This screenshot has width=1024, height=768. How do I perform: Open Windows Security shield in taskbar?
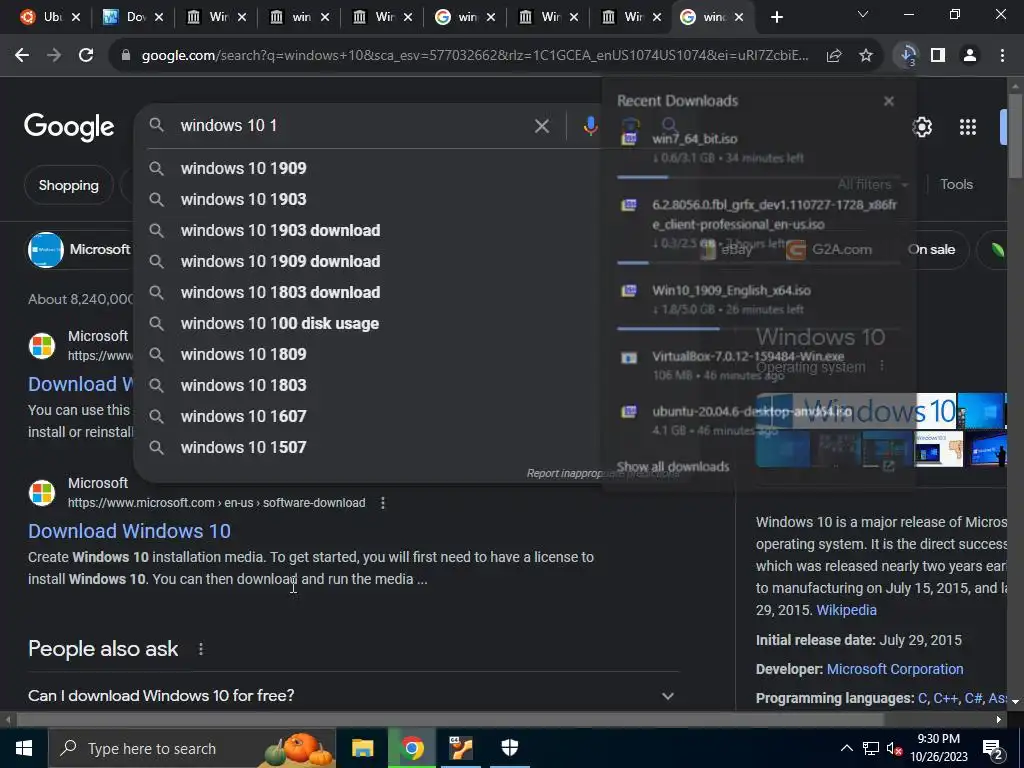click(x=510, y=748)
